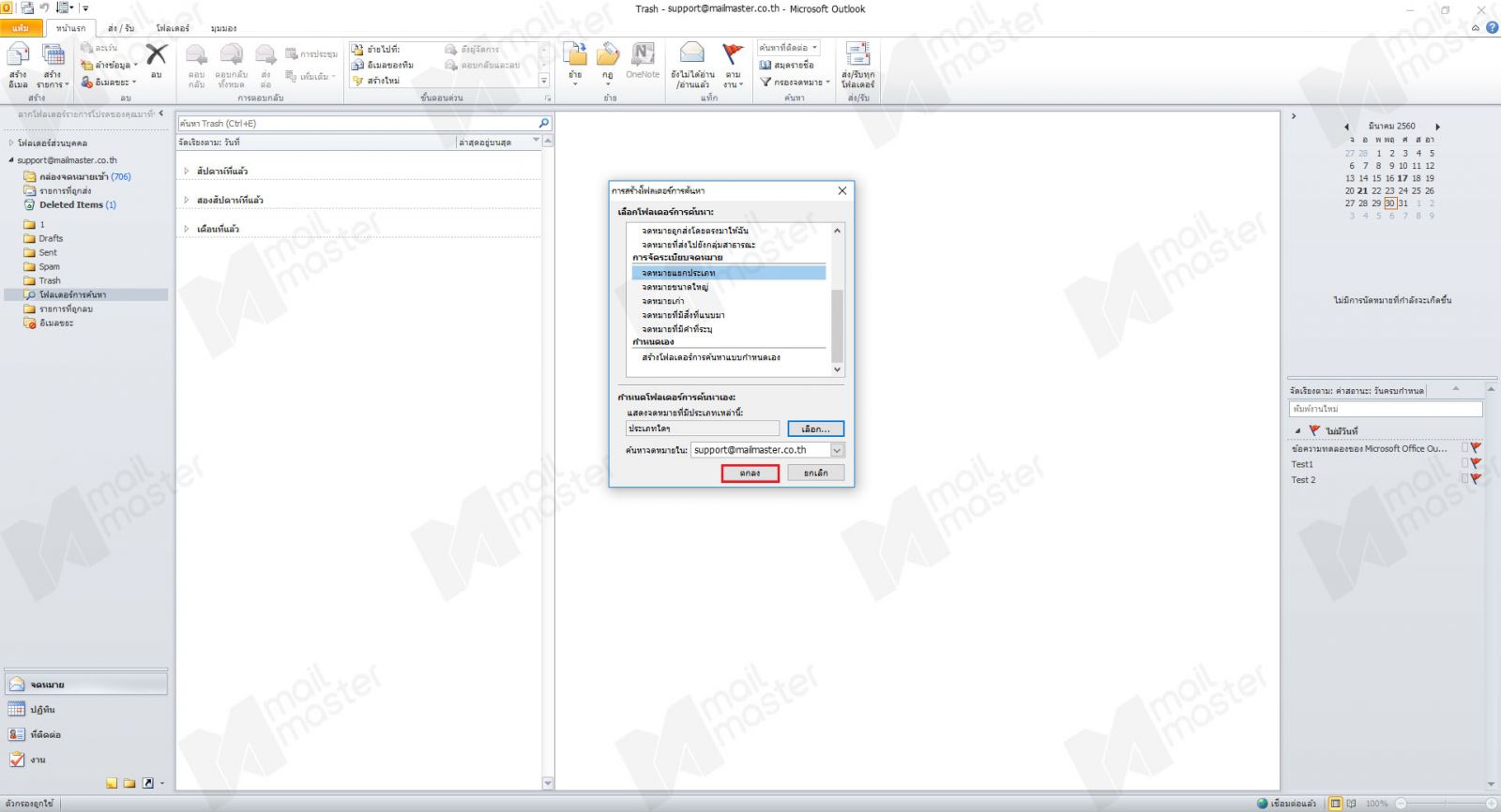
Task: Expand the เดือนที่แล้ว message group
Action: [187, 229]
